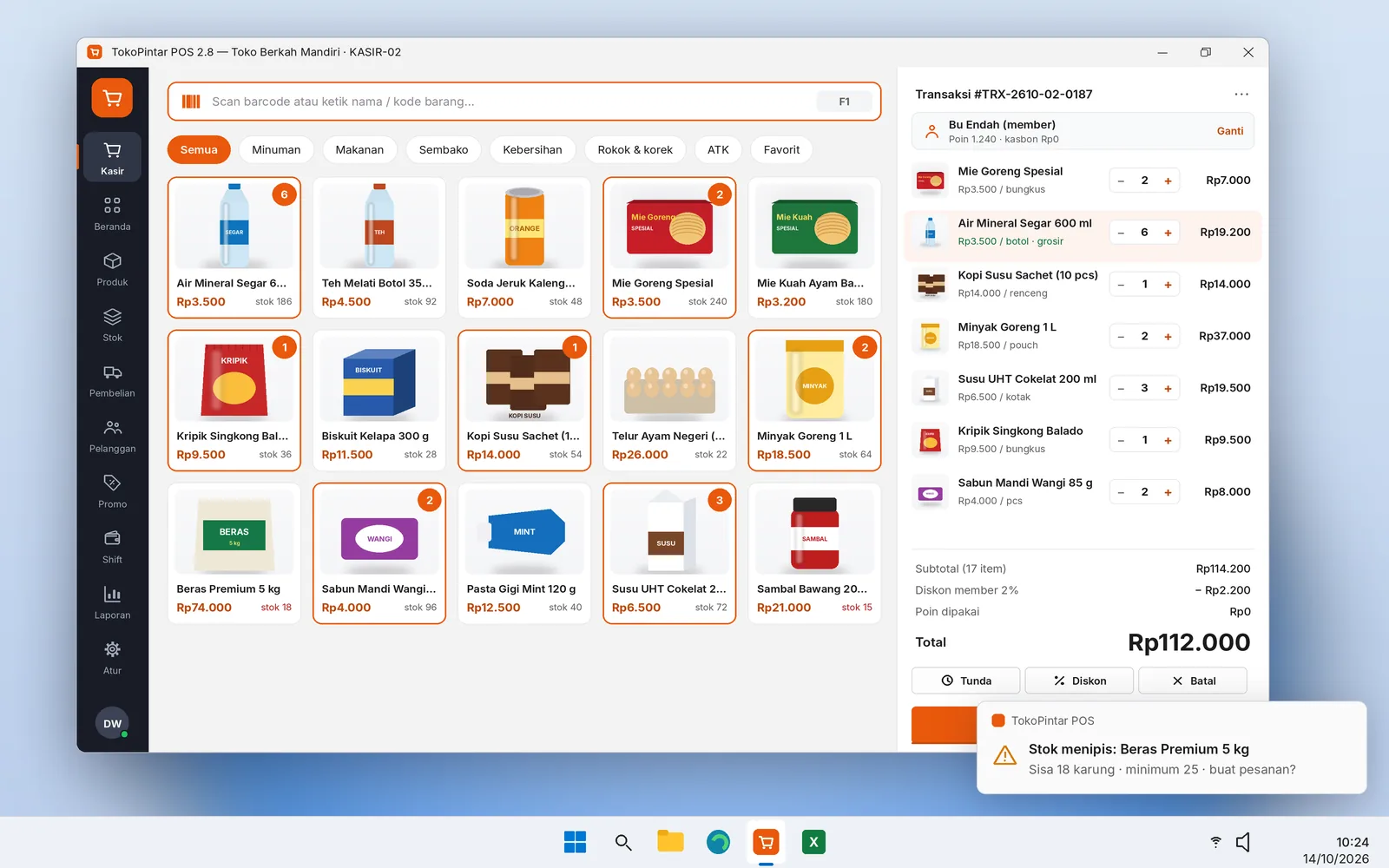Filter products by Sembako category
Screen dimensions: 1389x868
[x=444, y=149]
